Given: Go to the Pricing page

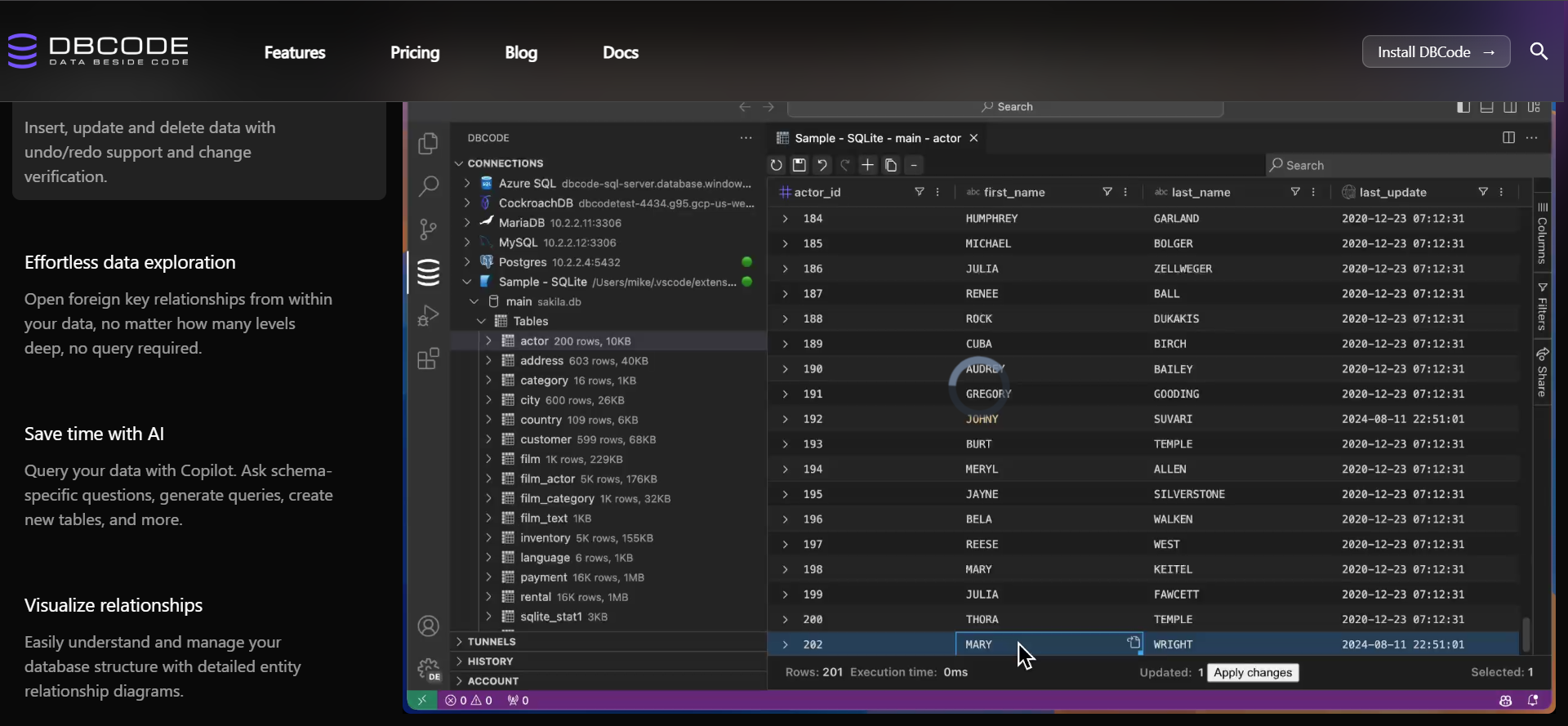Looking at the screenshot, I should click(x=415, y=52).
